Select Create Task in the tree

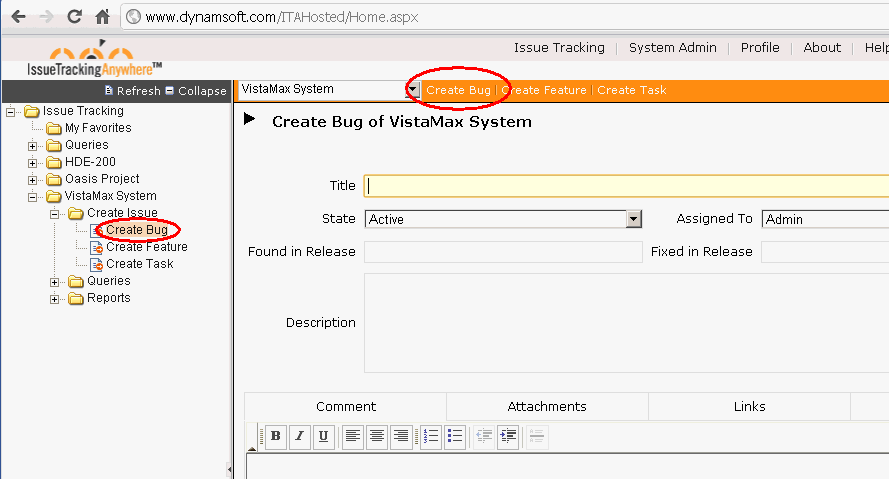(139, 264)
